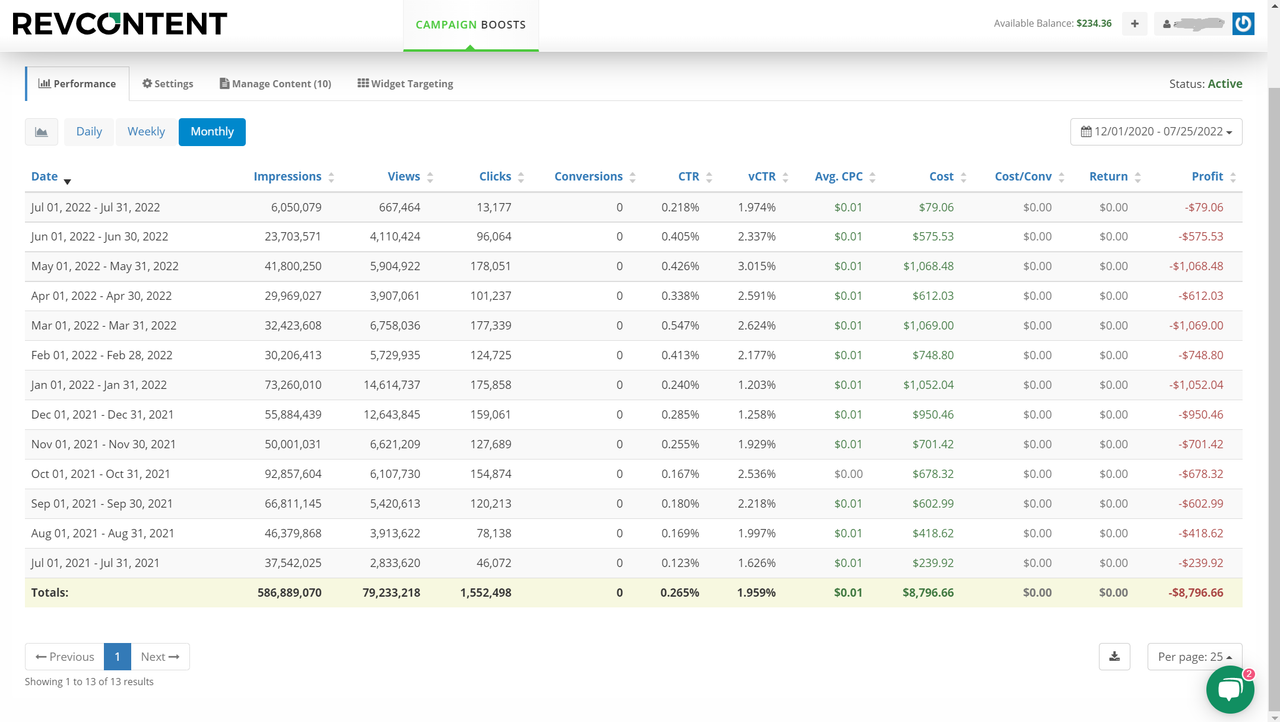Click the Aug 01, 2021 - Aug 31, 2021 row date
The width and height of the screenshot is (1280, 722).
pos(103,533)
